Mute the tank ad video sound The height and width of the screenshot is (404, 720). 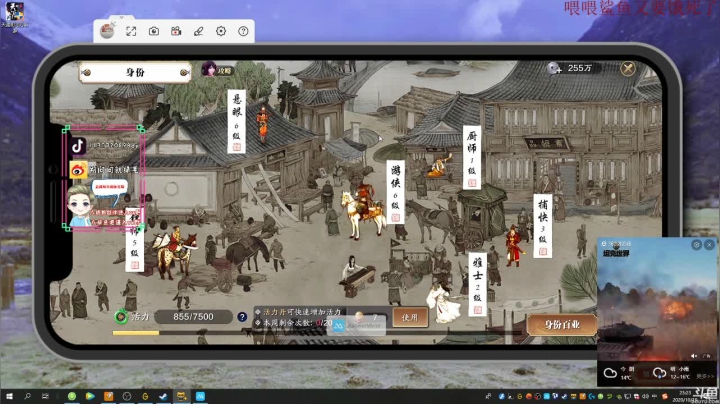pyautogui.click(x=694, y=356)
